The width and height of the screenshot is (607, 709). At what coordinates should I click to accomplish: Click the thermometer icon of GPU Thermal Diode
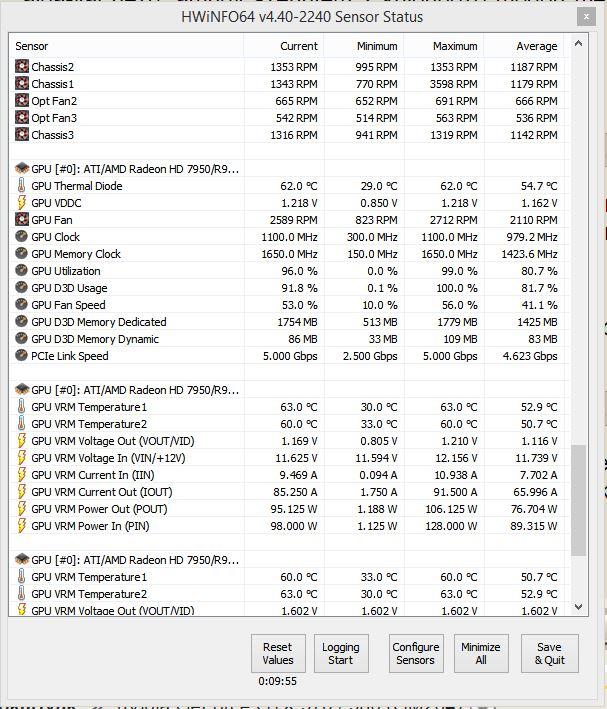click(21, 185)
